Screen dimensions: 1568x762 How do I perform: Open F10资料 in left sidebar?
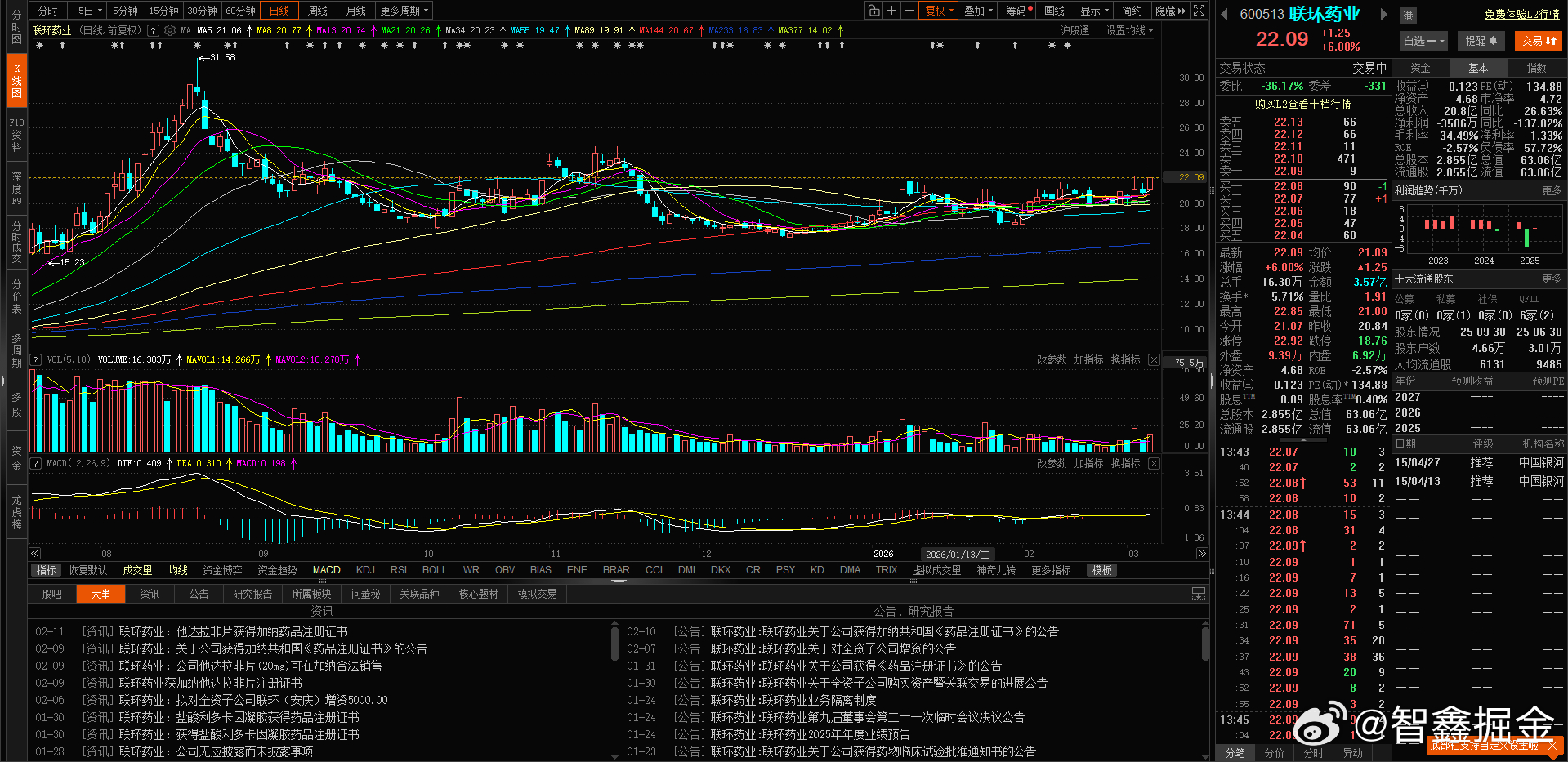[x=16, y=135]
